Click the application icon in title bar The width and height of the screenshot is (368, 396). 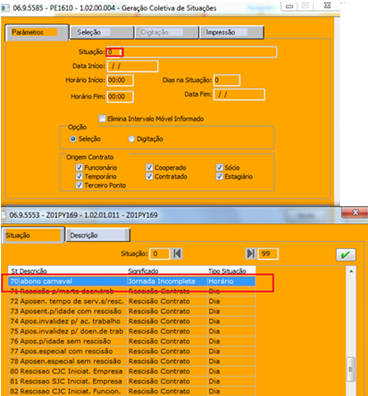(x=5, y=8)
